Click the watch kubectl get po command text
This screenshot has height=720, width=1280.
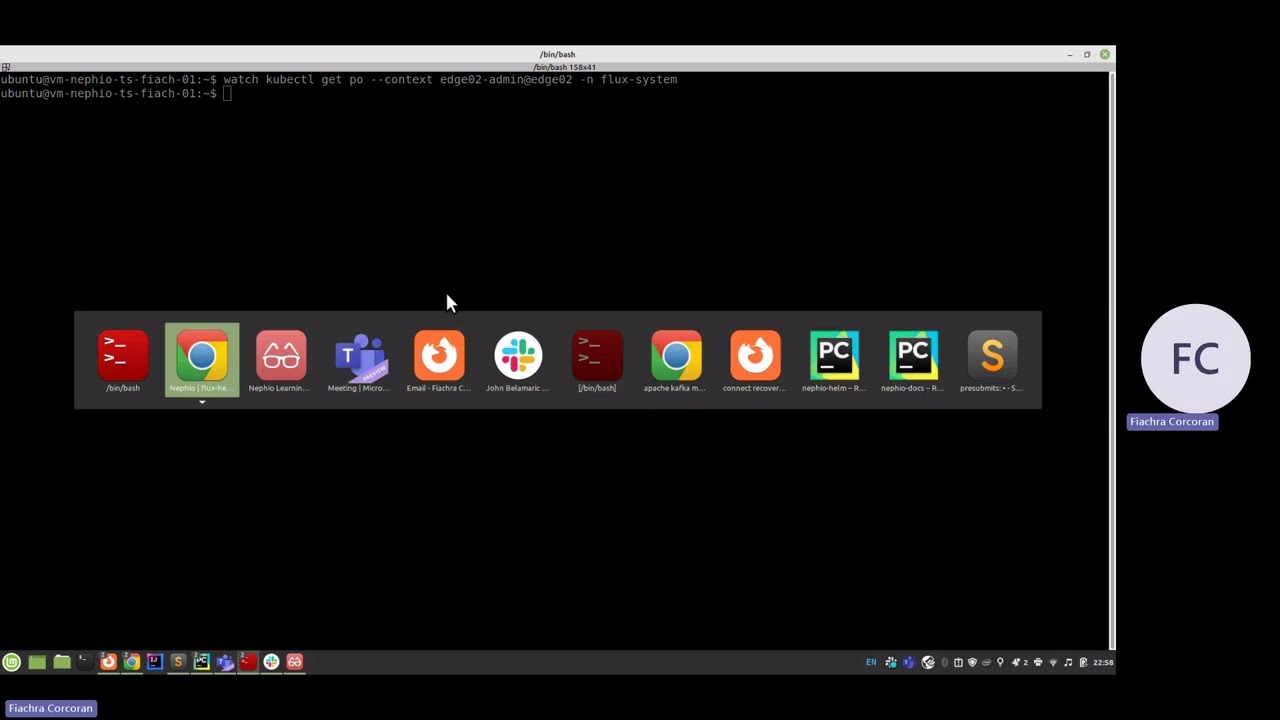pyautogui.click(x=450, y=79)
